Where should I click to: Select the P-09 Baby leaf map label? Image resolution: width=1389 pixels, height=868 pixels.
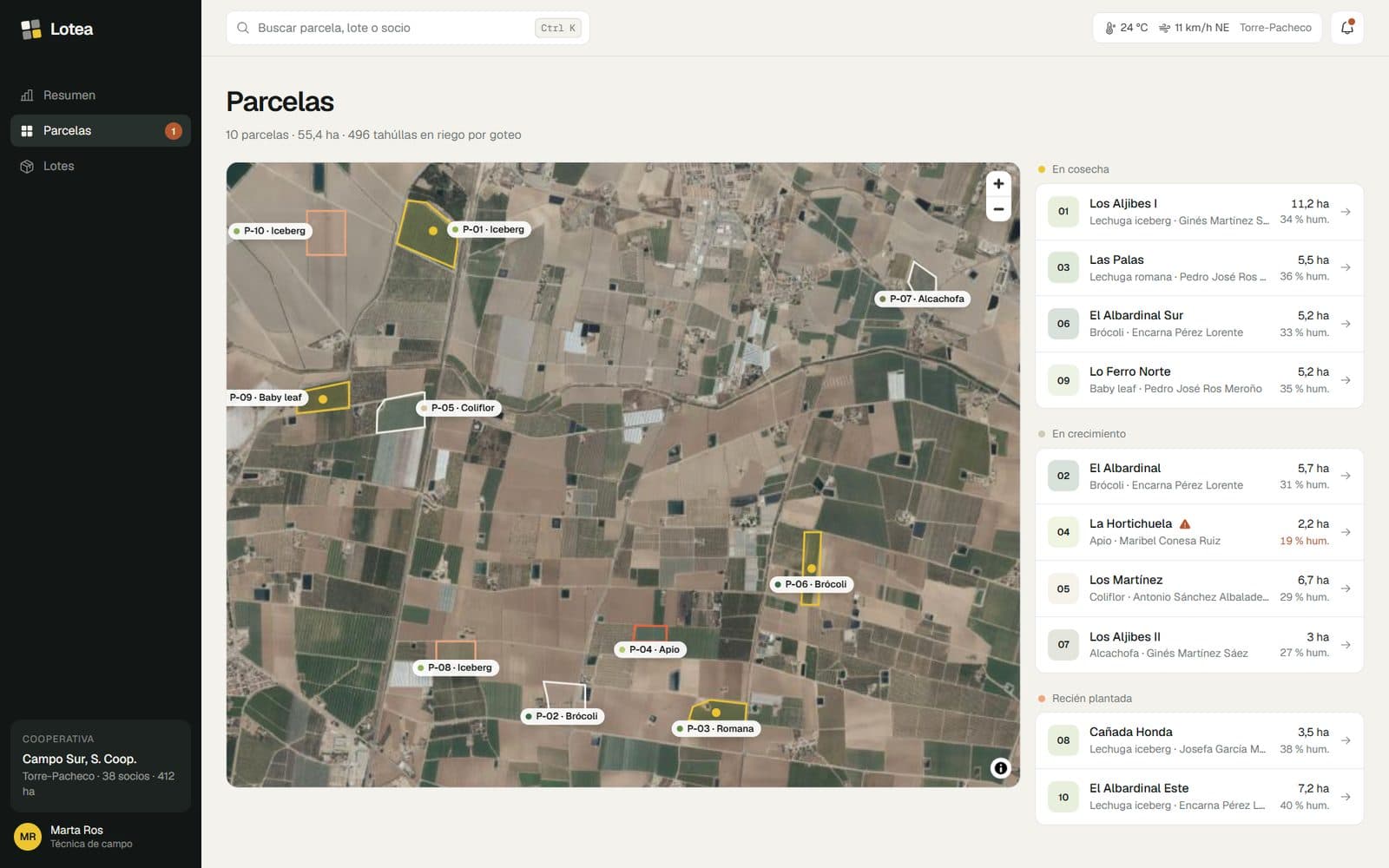tap(266, 398)
